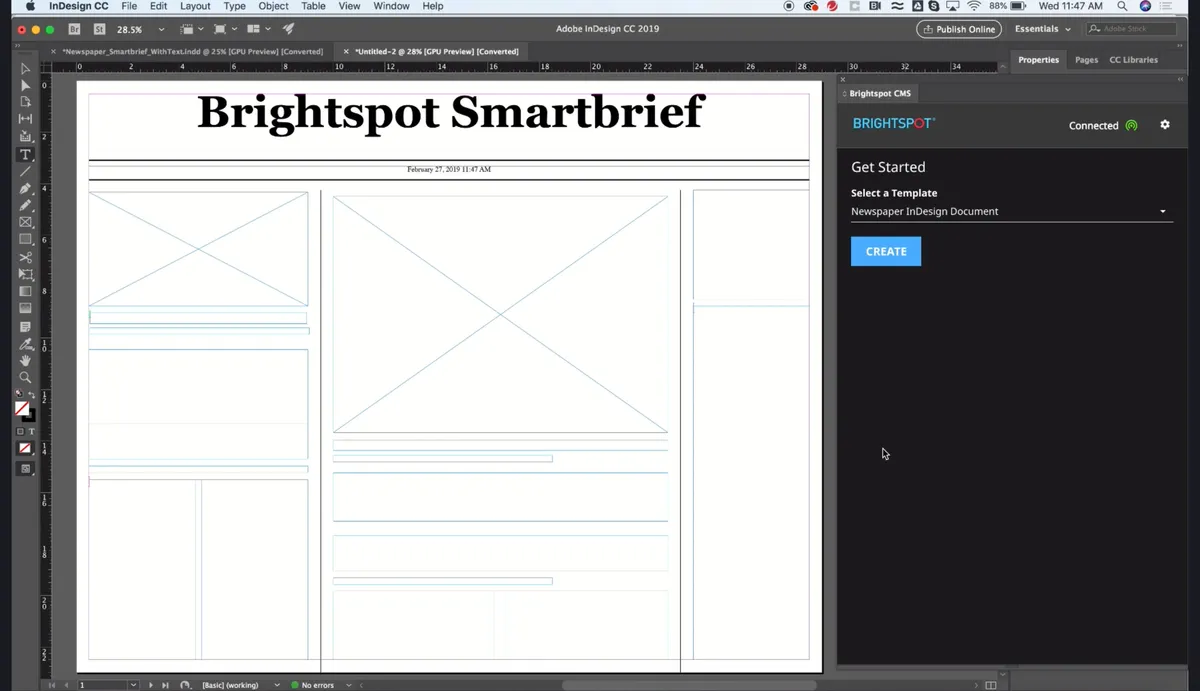Open Brightspot CMS settings gear
1200x691 pixels.
click(x=1164, y=125)
